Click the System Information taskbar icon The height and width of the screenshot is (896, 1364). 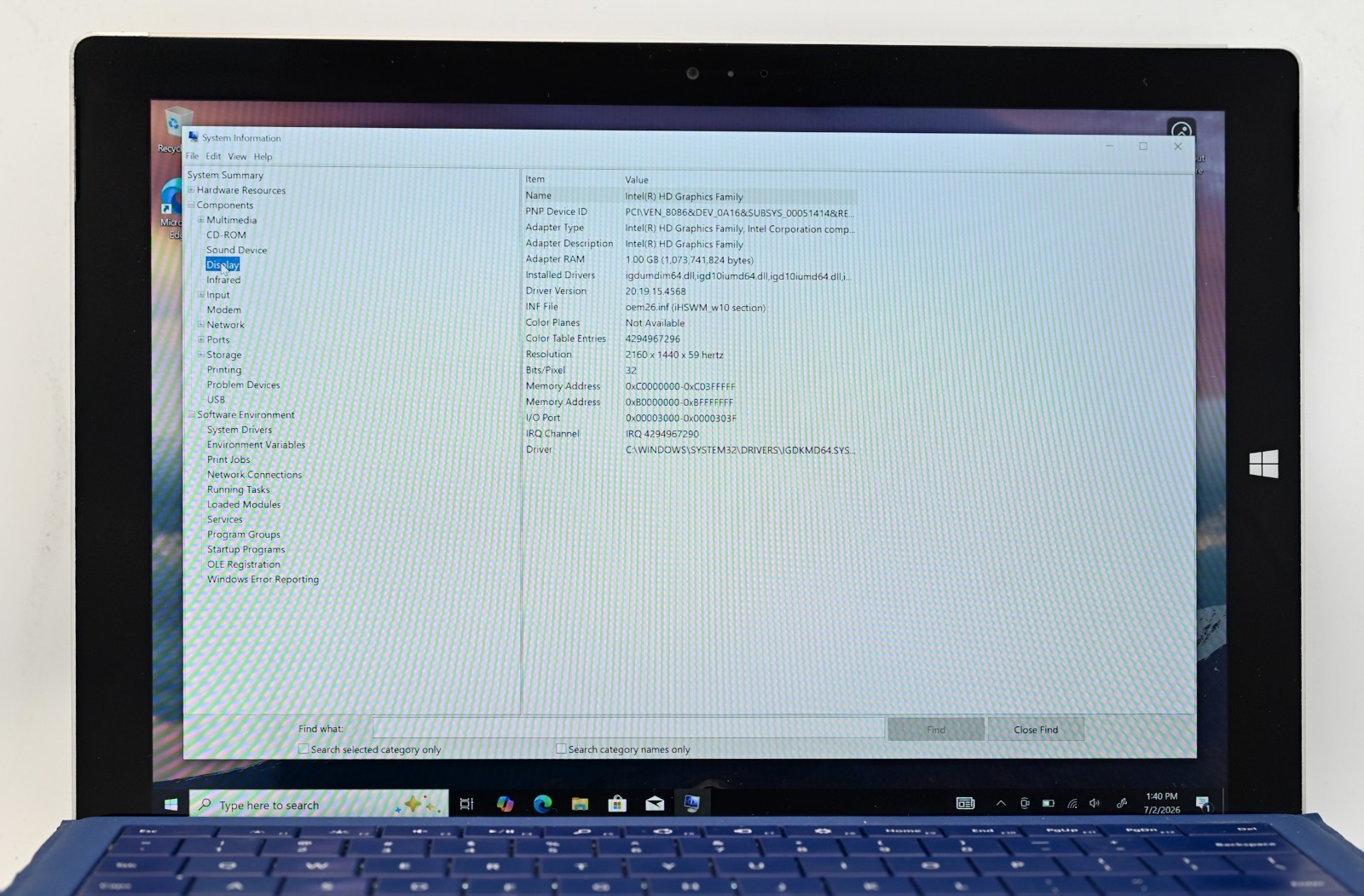(691, 803)
